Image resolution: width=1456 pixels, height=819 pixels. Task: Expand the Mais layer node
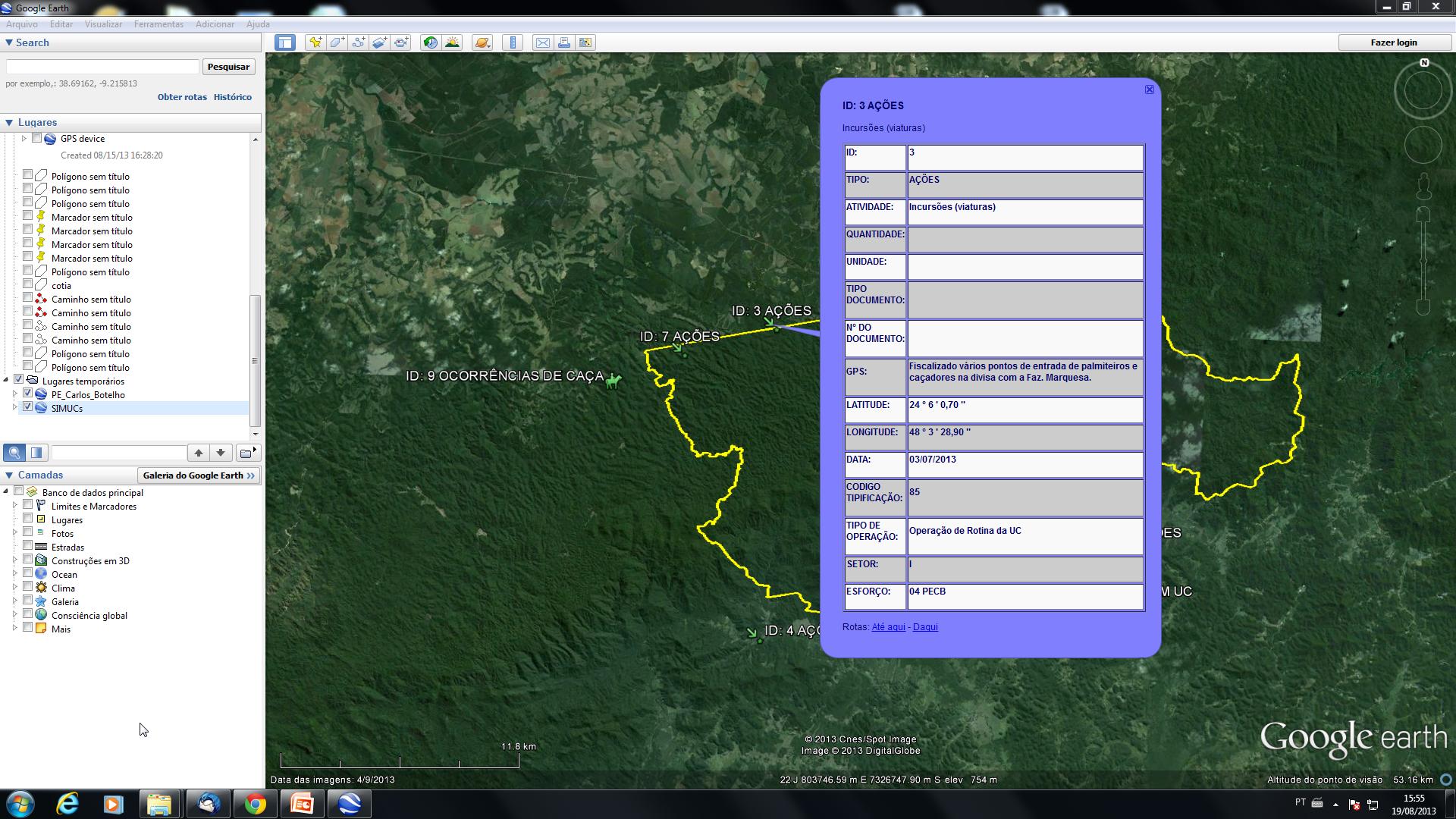[14, 629]
